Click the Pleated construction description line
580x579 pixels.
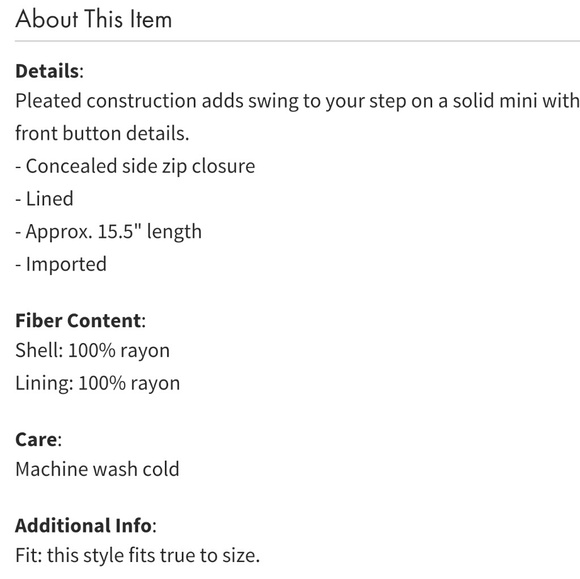(297, 101)
